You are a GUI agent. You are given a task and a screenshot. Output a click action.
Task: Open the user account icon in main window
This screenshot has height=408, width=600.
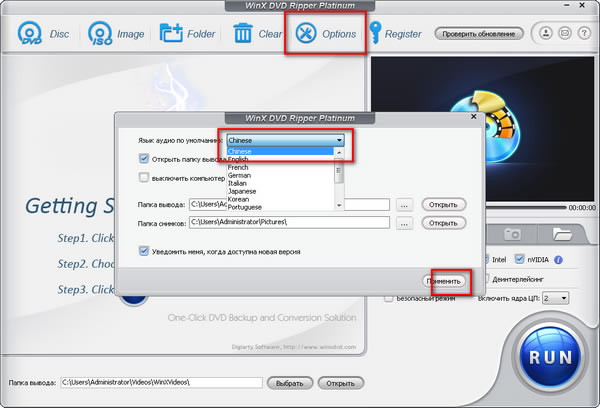tap(546, 33)
